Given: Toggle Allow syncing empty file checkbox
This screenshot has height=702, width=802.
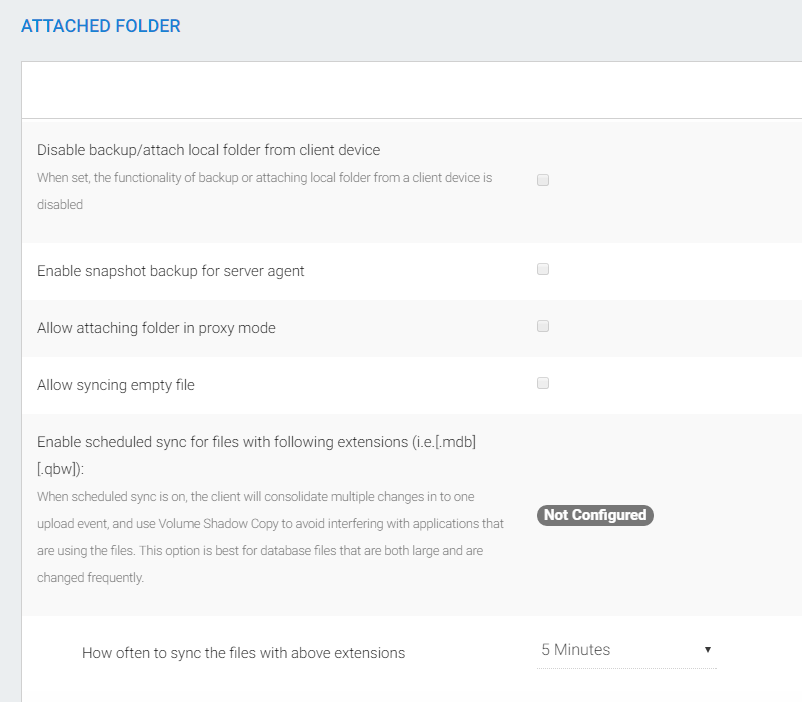Looking at the screenshot, I should 543,383.
